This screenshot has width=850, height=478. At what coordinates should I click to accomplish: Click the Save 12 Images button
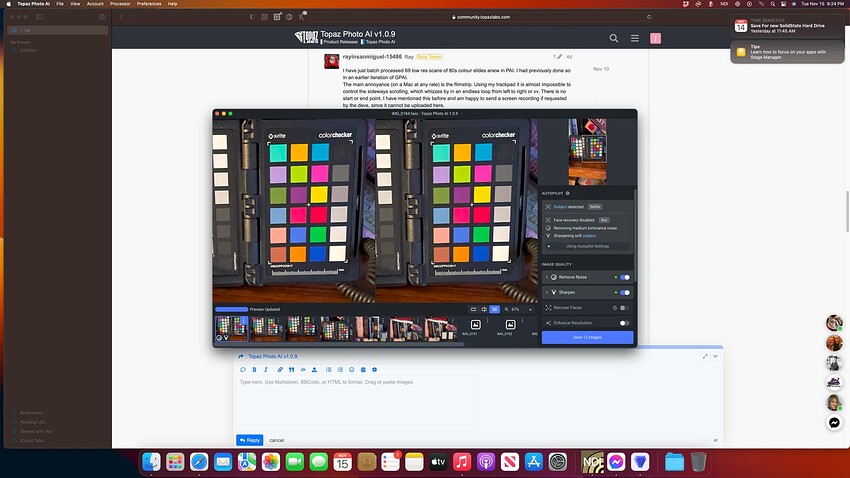(588, 337)
